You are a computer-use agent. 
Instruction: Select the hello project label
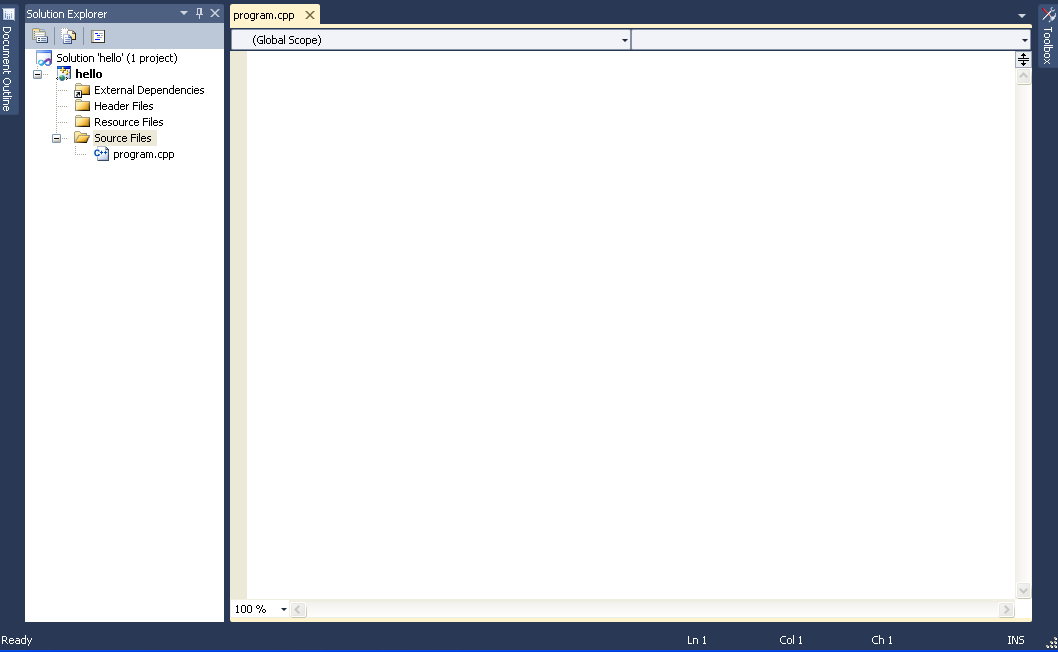88,74
